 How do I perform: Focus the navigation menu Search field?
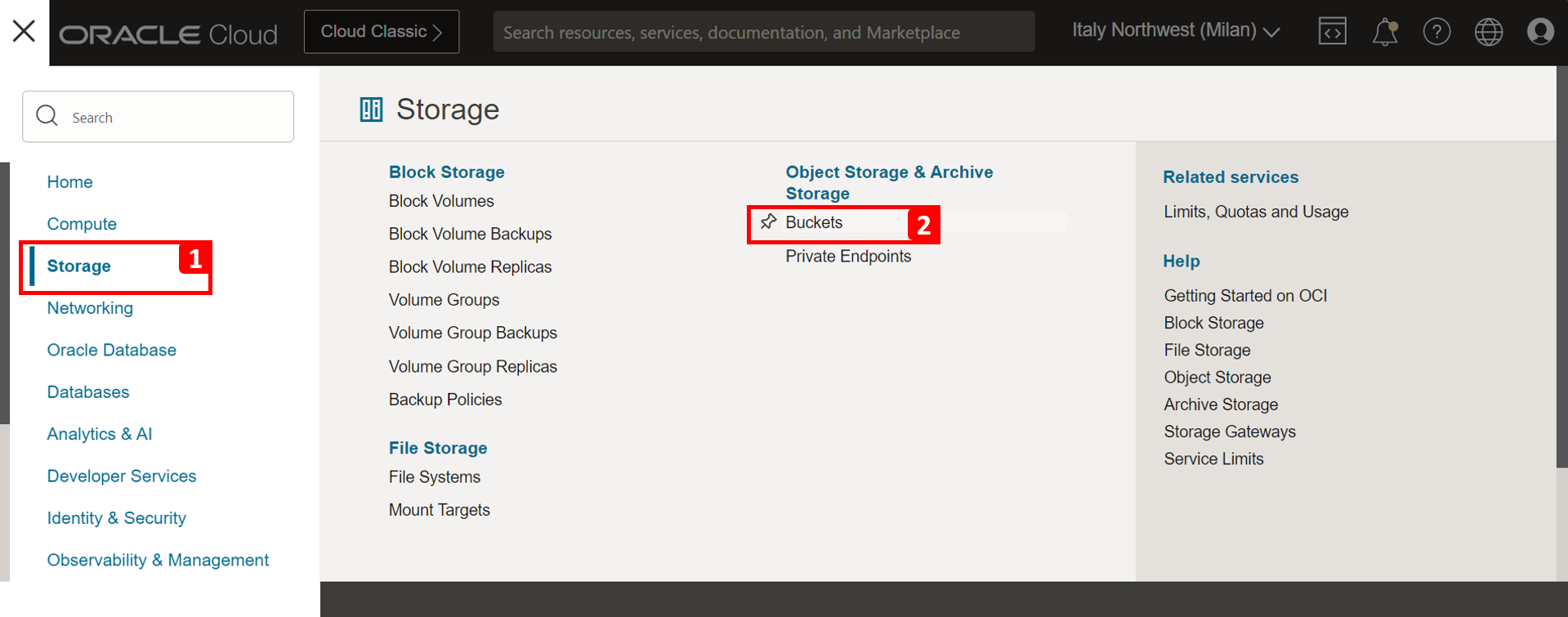tap(158, 117)
